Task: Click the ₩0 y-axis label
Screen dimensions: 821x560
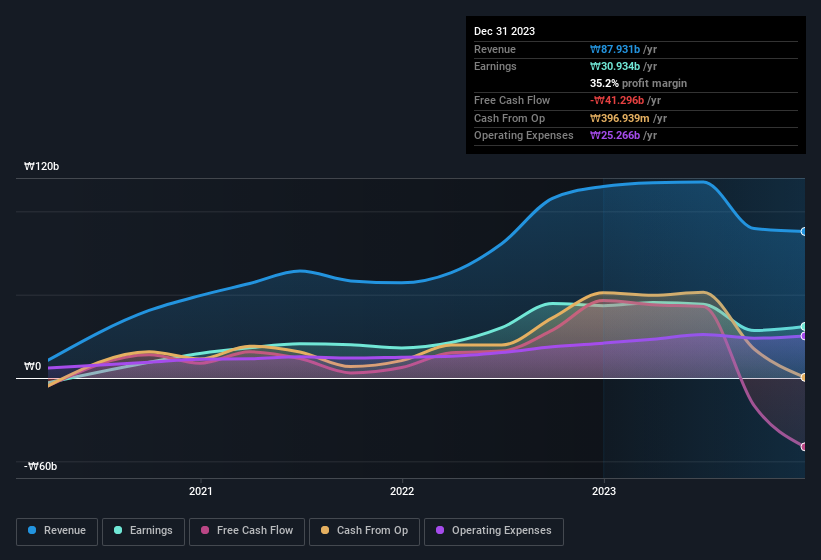Action: [x=32, y=366]
